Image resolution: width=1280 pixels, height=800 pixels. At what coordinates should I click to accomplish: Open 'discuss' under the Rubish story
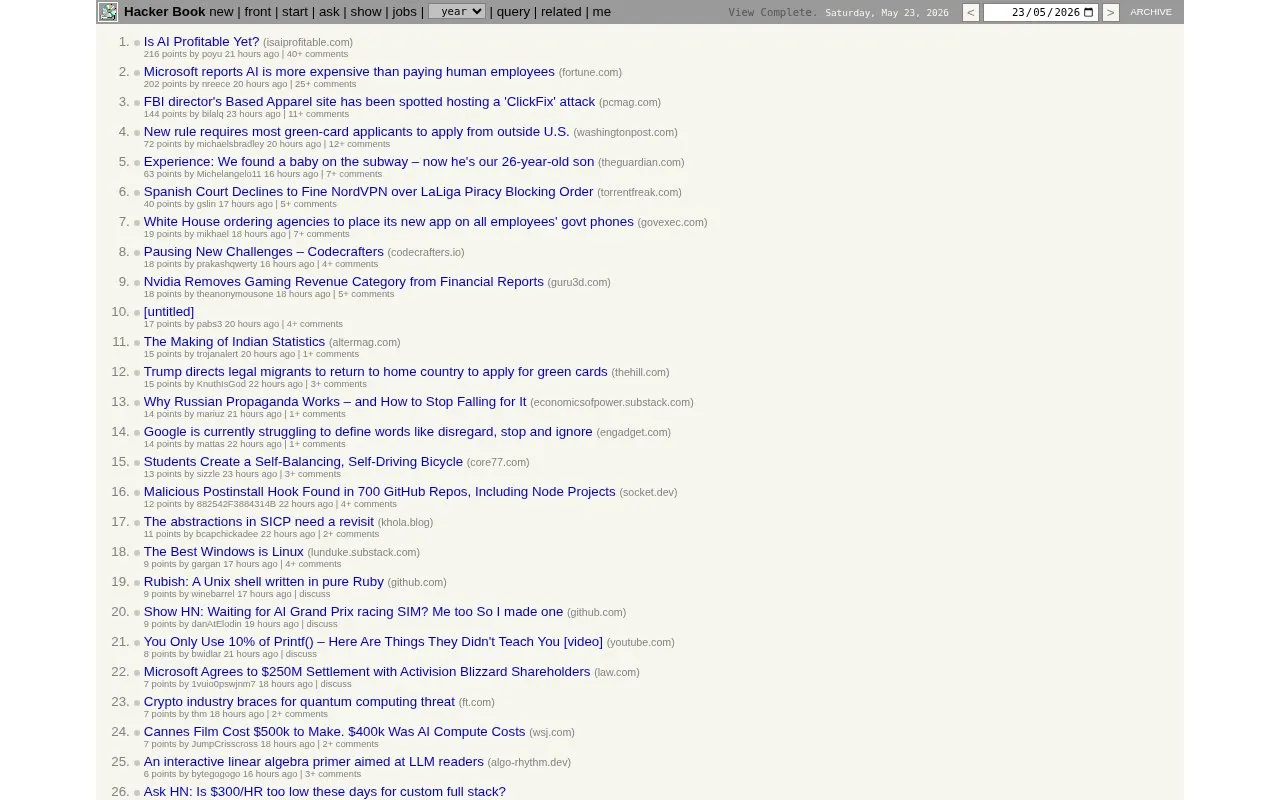315,594
